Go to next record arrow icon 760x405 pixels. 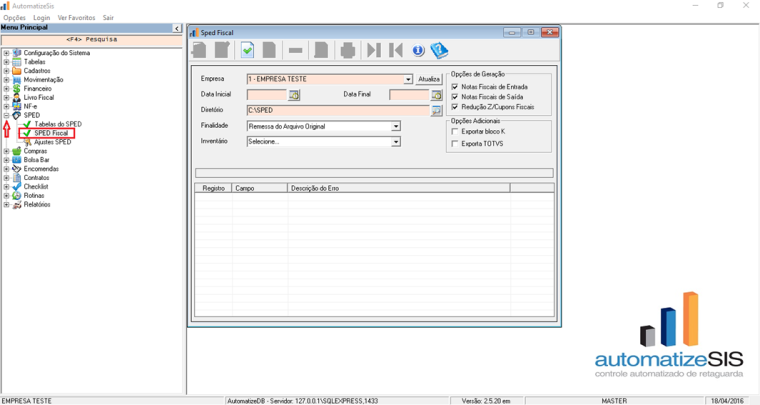coord(374,50)
